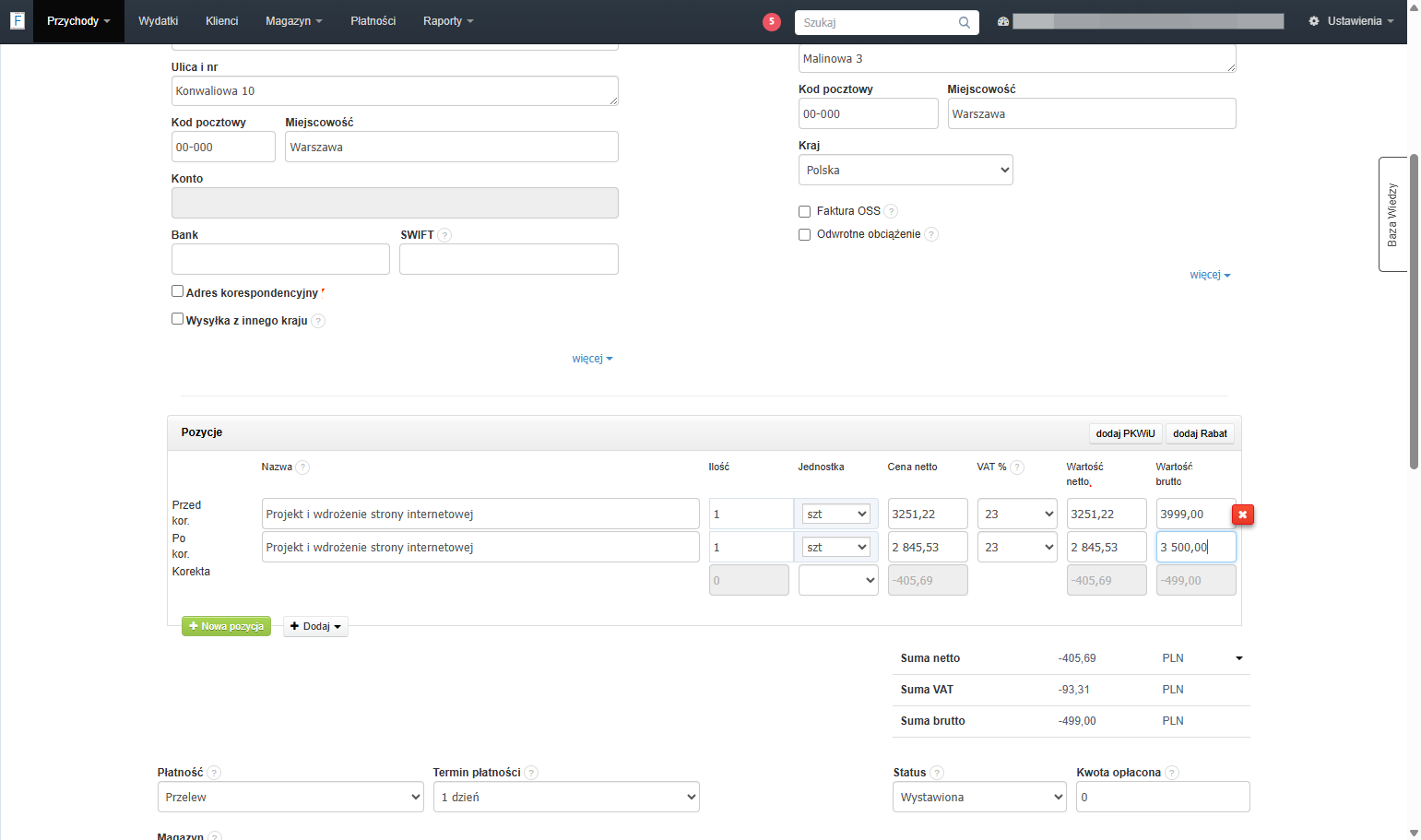This screenshot has width=1421, height=840.
Task: Open help icon beside Faktura OSS
Action: pos(891,211)
